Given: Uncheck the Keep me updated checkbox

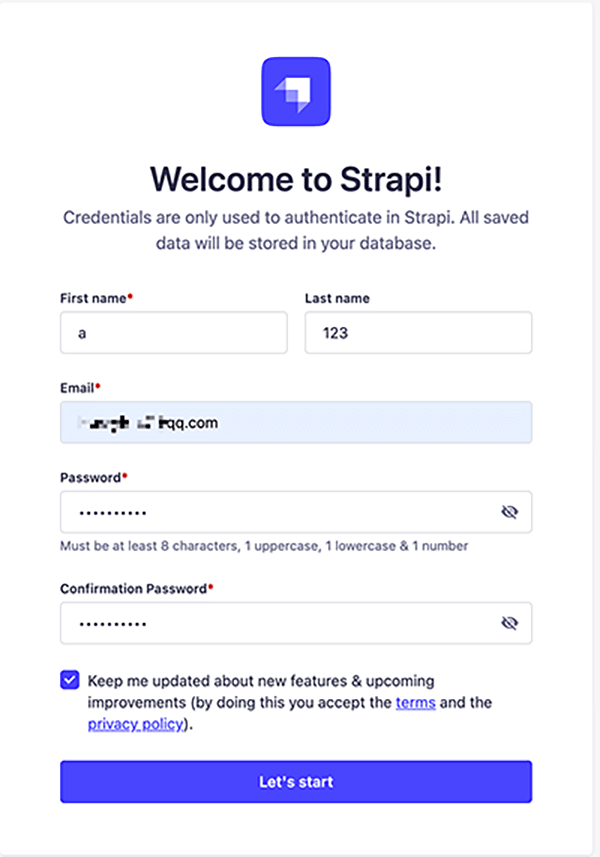Looking at the screenshot, I should (70, 681).
